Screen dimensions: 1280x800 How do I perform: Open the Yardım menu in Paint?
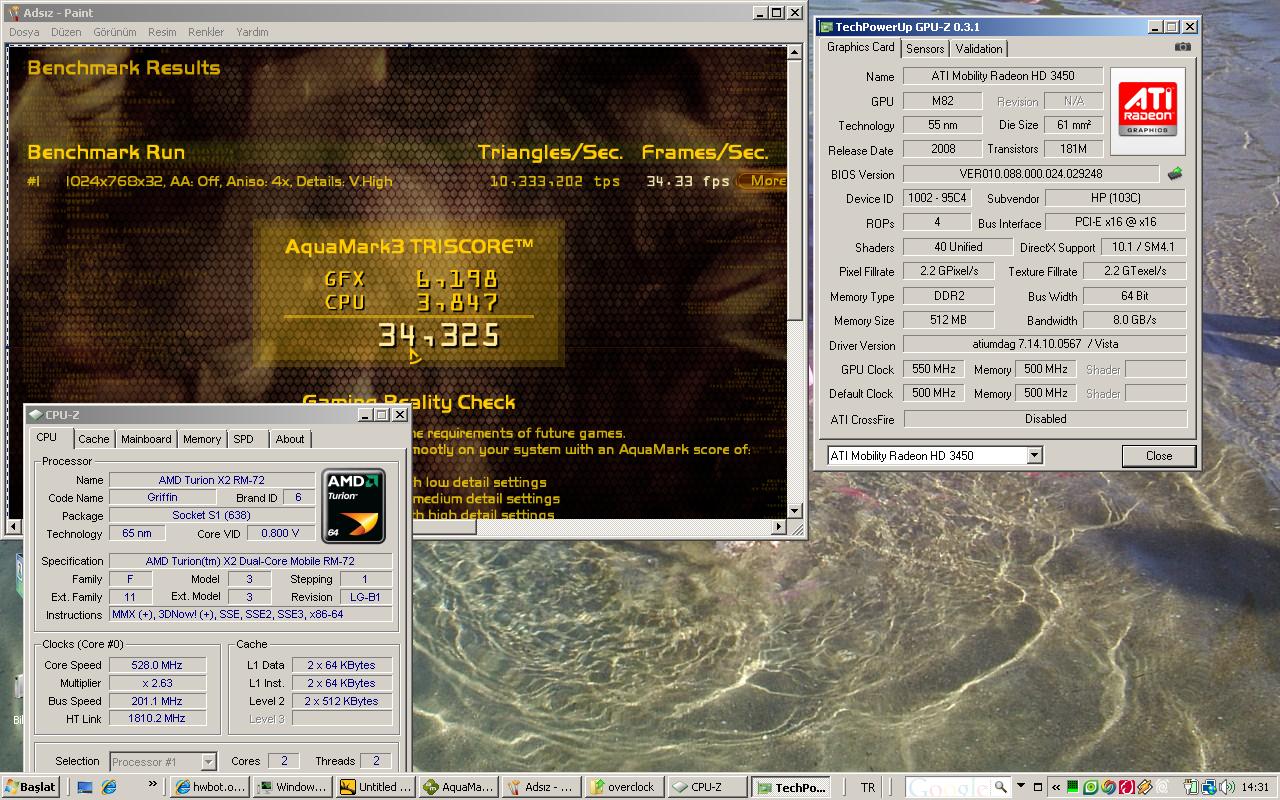(x=252, y=32)
